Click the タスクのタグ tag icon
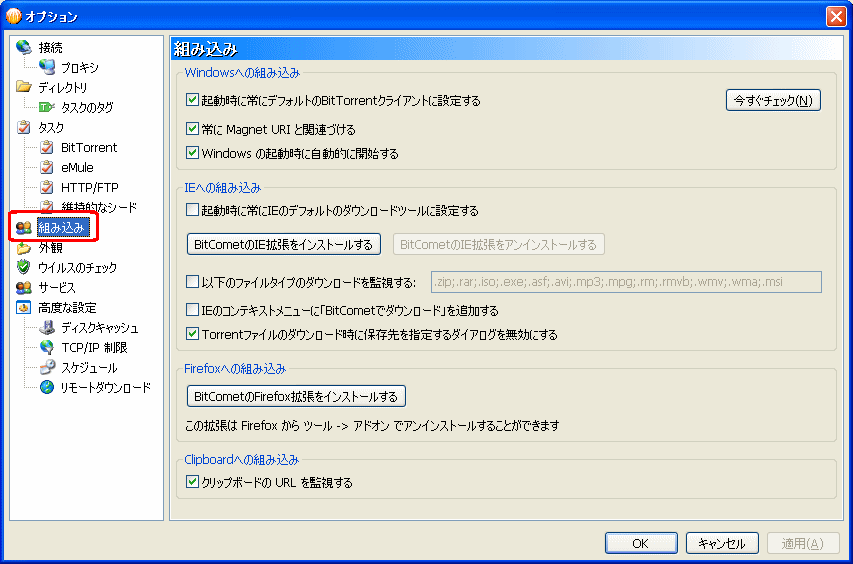This screenshot has width=853, height=564. 47,107
